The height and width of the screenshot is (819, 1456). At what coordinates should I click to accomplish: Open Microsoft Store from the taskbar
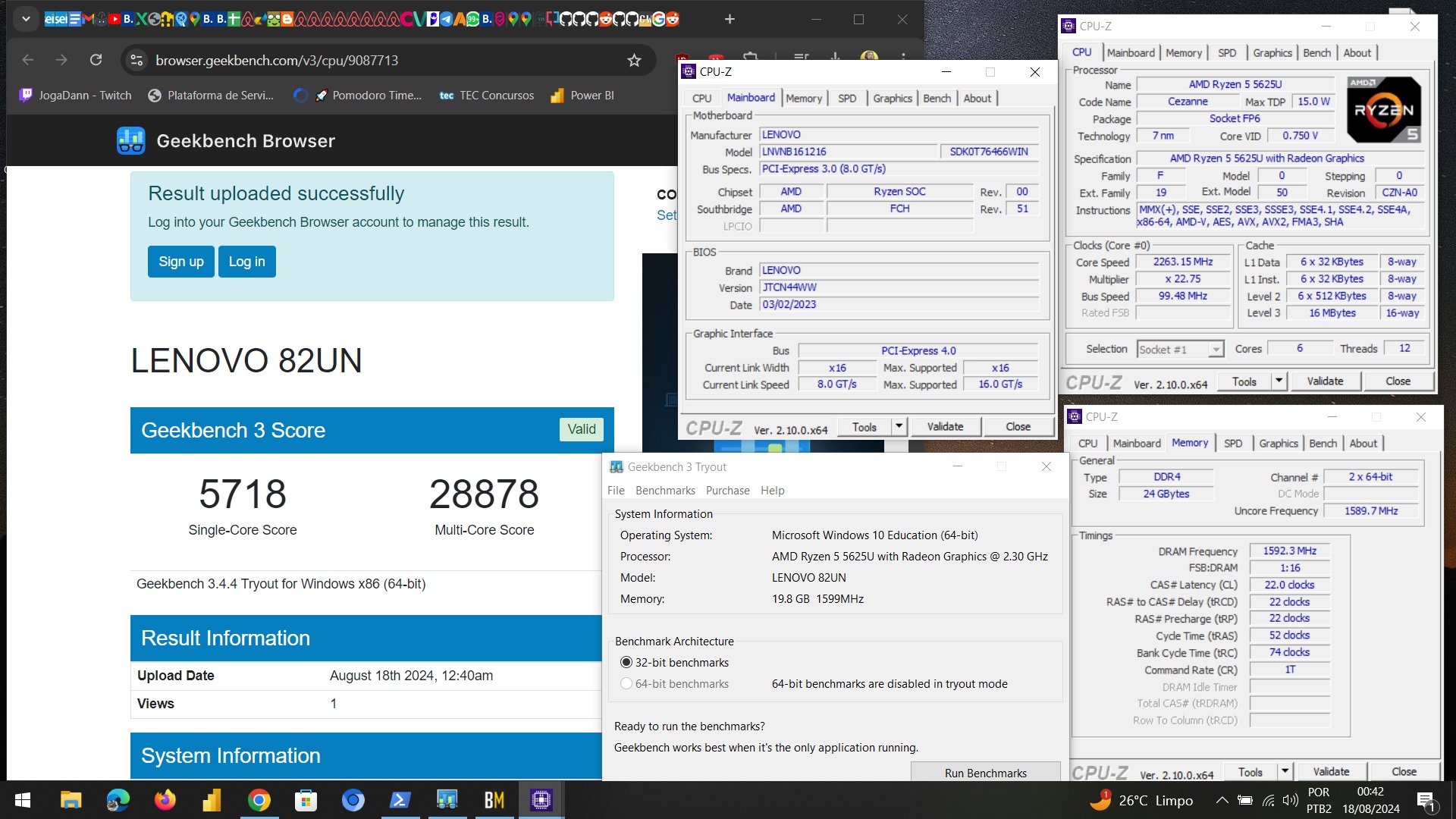pos(306,800)
